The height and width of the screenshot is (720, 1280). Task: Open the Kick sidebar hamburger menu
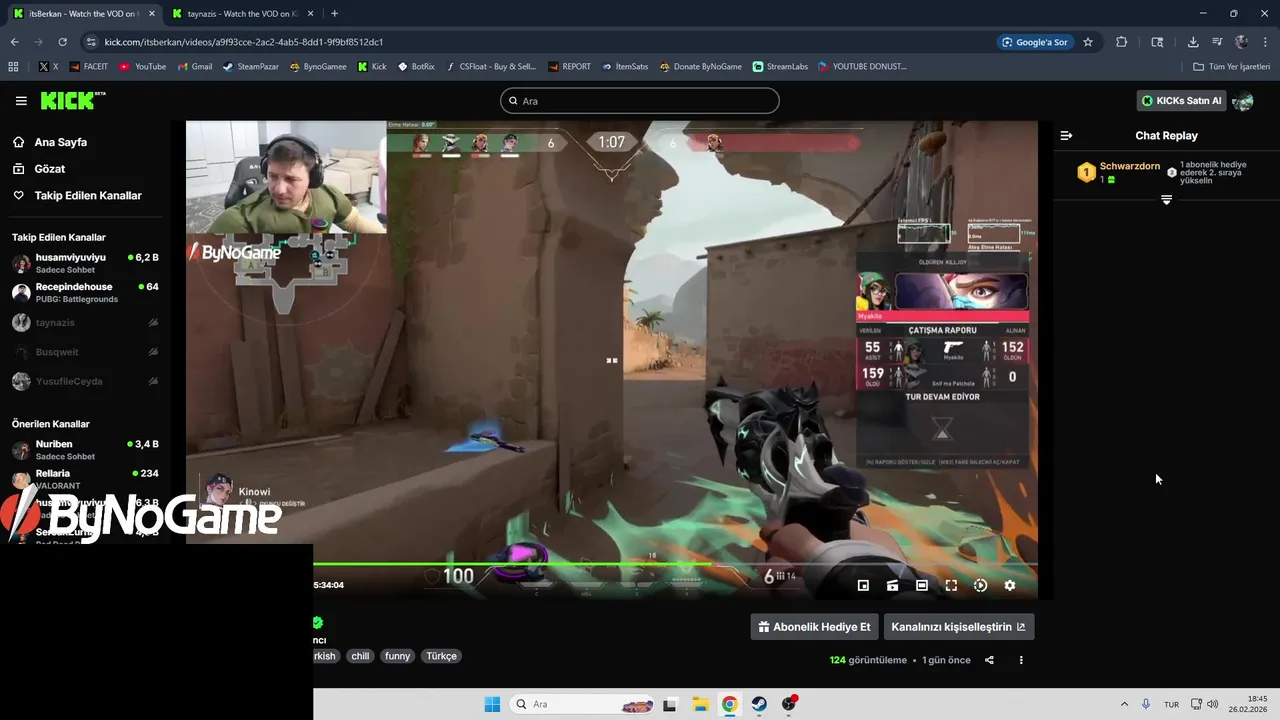(x=21, y=101)
